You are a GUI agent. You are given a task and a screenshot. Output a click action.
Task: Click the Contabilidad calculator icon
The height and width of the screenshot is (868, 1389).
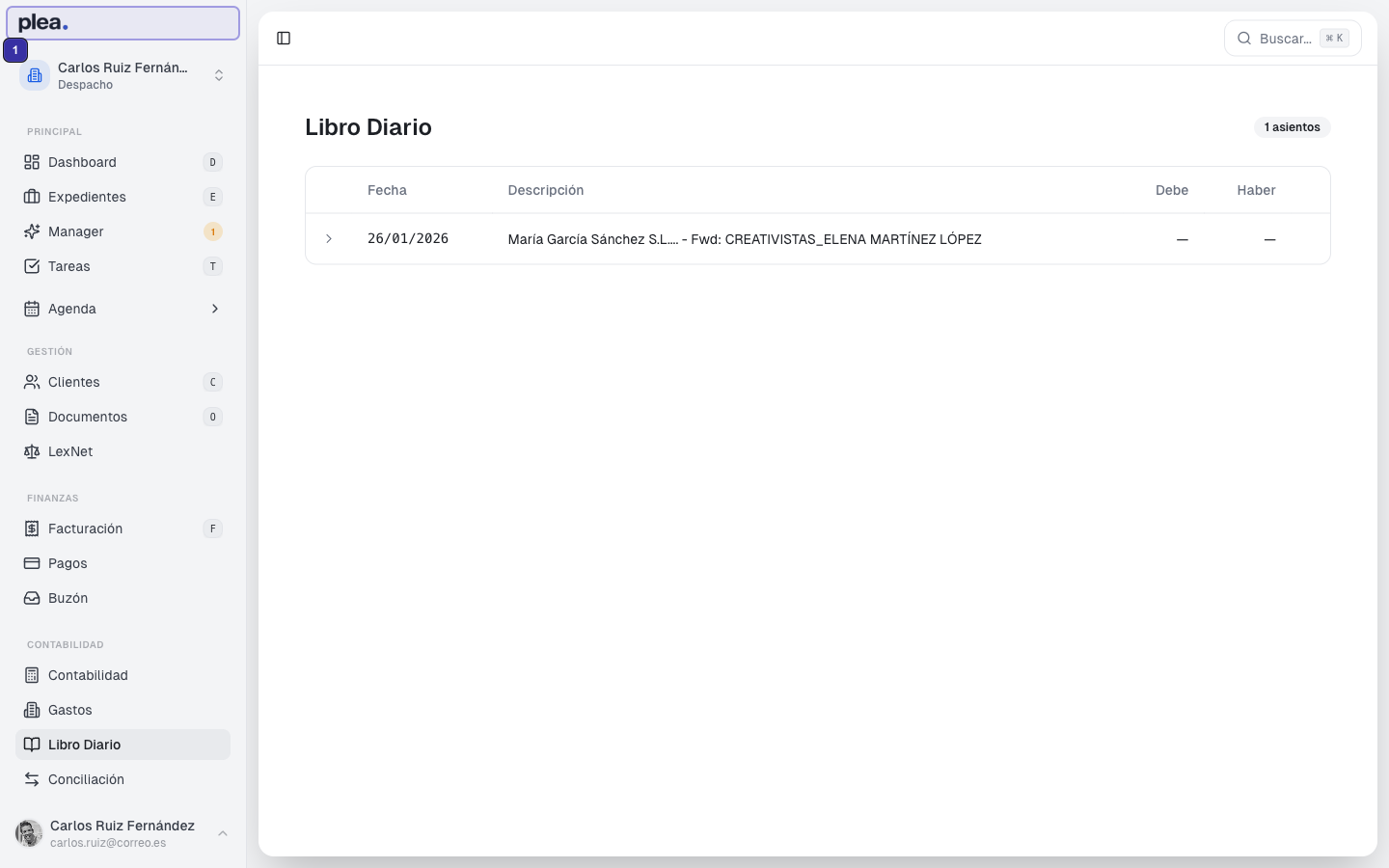click(32, 675)
